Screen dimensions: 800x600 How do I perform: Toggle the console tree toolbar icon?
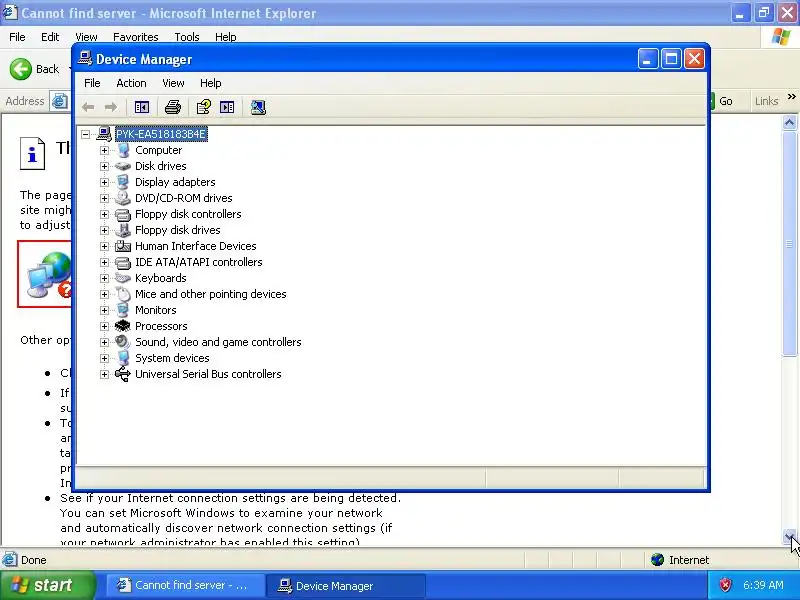141,107
